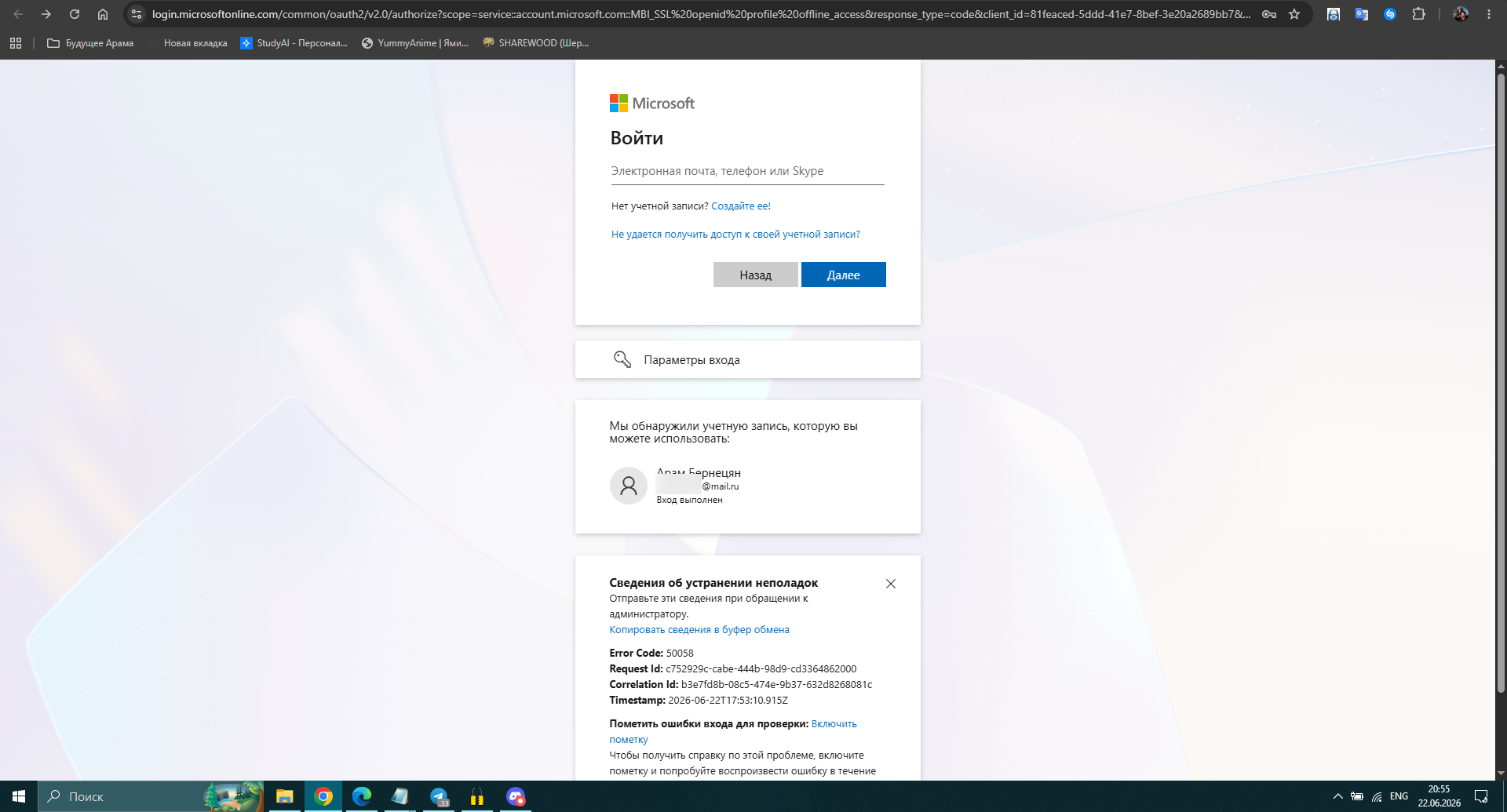The width and height of the screenshot is (1507, 812).
Task: Open File Explorer from the taskbar
Action: [285, 796]
